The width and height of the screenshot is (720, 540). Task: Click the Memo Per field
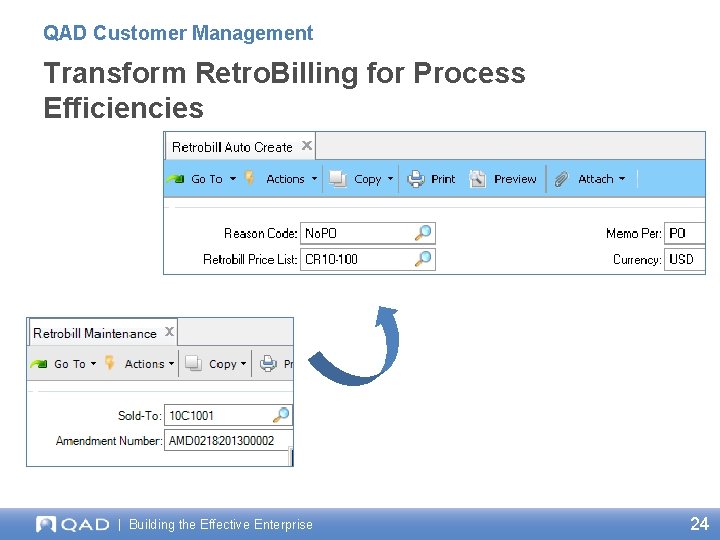(x=685, y=233)
